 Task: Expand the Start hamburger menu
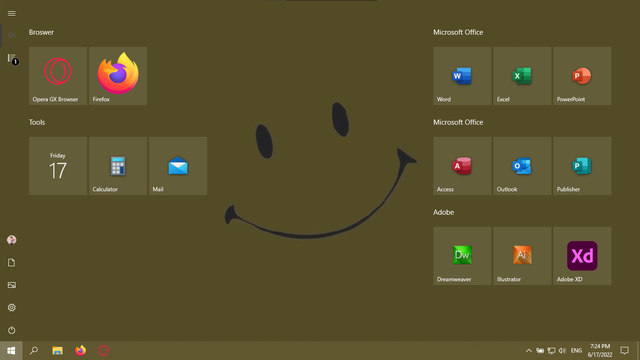point(11,13)
